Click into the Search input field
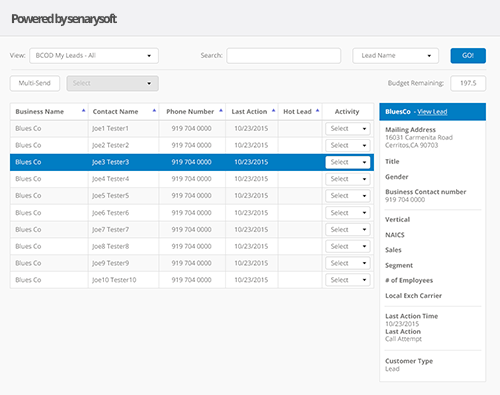Screen dimensions: 500x395 [x=284, y=56]
